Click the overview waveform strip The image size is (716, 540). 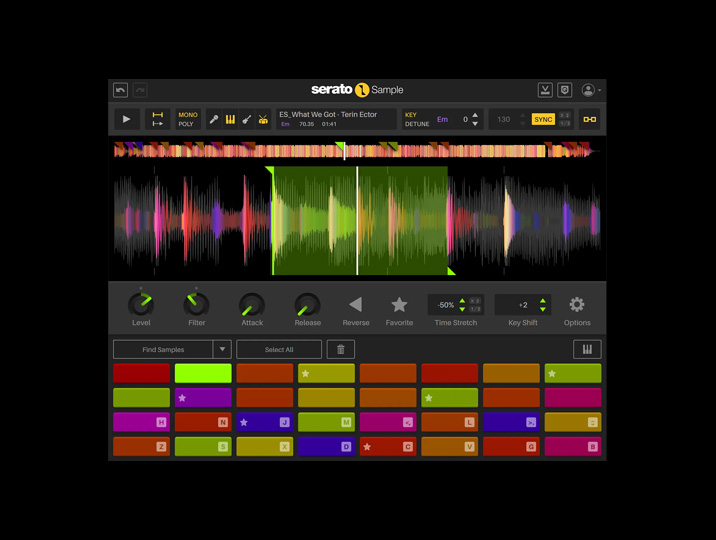click(356, 150)
